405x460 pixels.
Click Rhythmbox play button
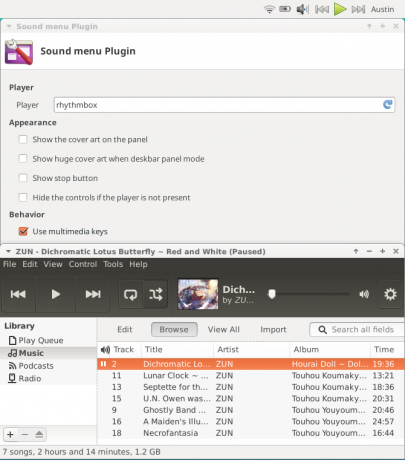click(56, 294)
